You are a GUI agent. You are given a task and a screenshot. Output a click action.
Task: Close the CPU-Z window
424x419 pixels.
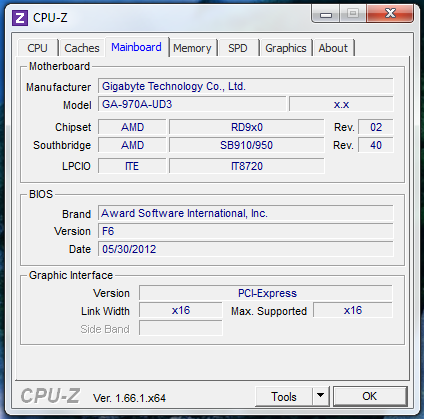(x=390, y=14)
